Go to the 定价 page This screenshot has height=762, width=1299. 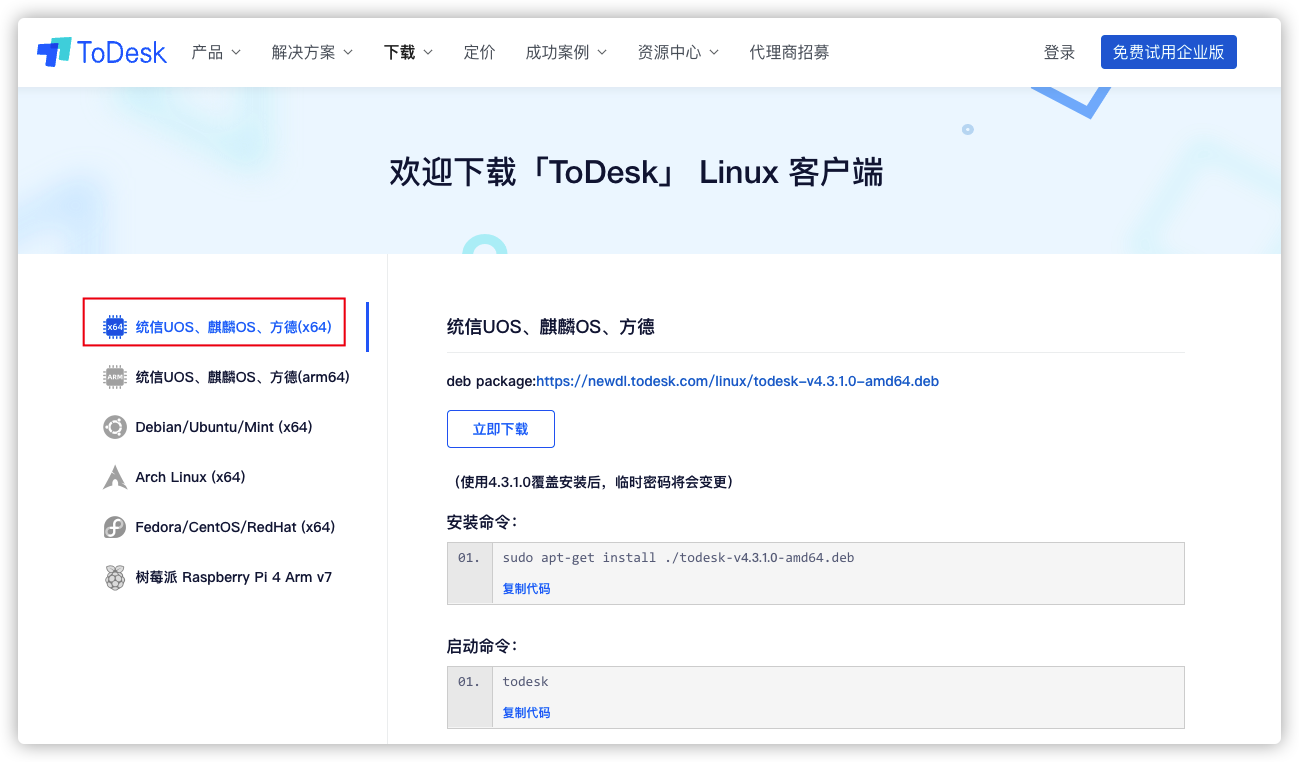[479, 52]
